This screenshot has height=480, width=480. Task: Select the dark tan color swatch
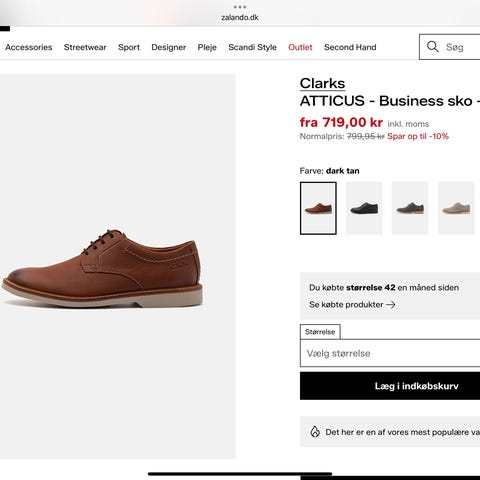(x=318, y=208)
